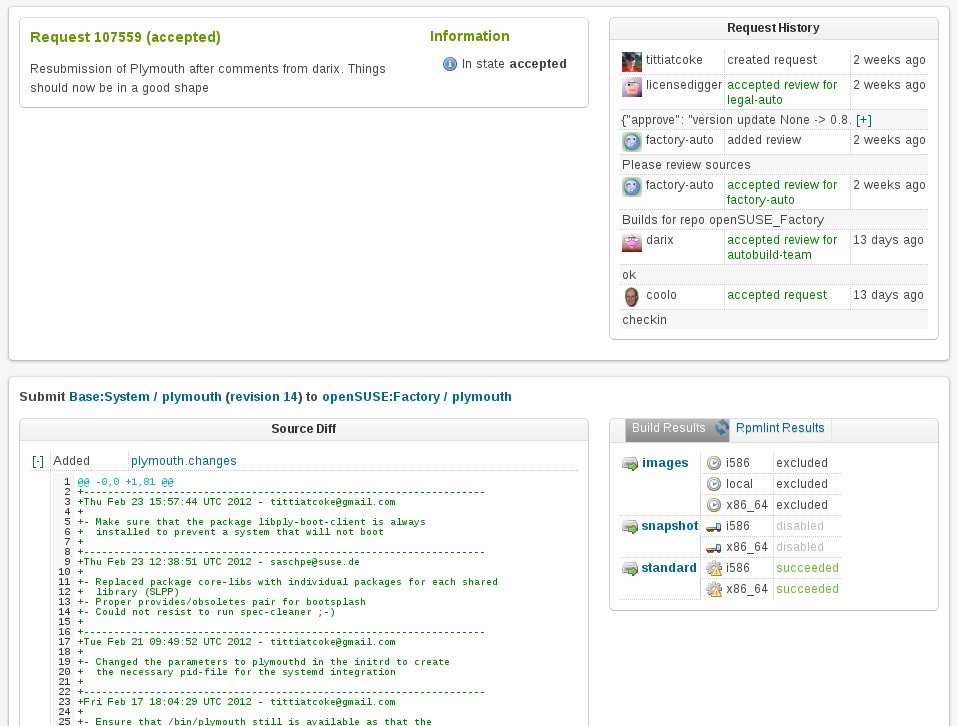Click the truck icon for snapshot i586
957x726 pixels.
tap(713, 527)
